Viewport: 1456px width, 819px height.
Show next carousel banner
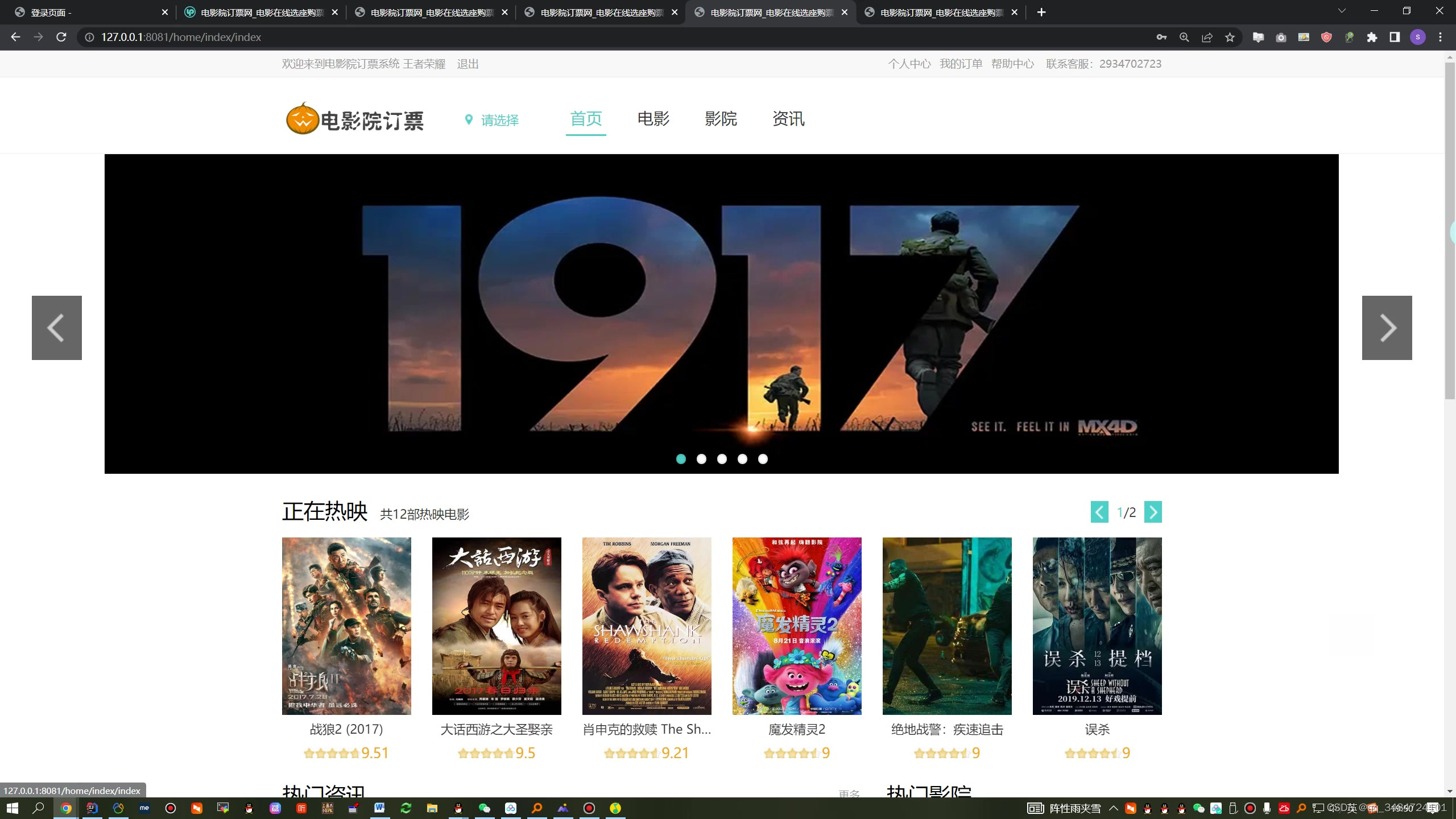tap(1387, 328)
